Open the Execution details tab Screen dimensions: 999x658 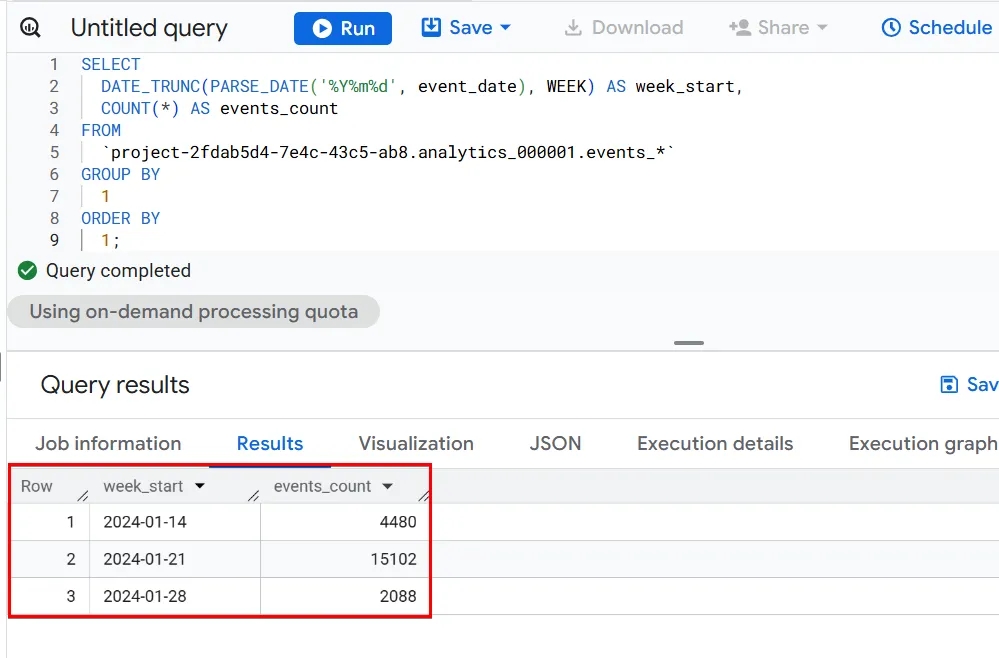click(x=715, y=443)
